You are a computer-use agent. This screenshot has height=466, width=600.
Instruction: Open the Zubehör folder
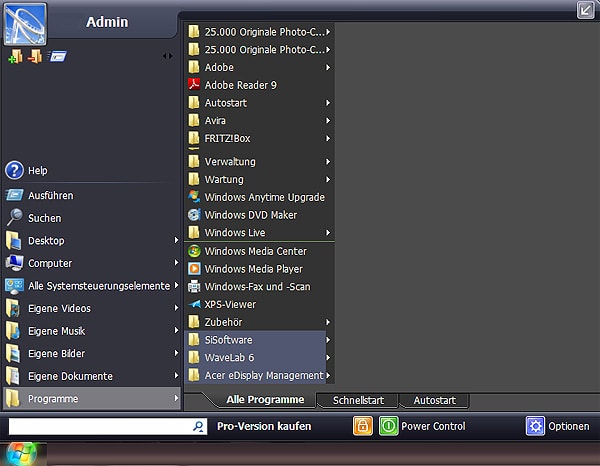point(259,322)
